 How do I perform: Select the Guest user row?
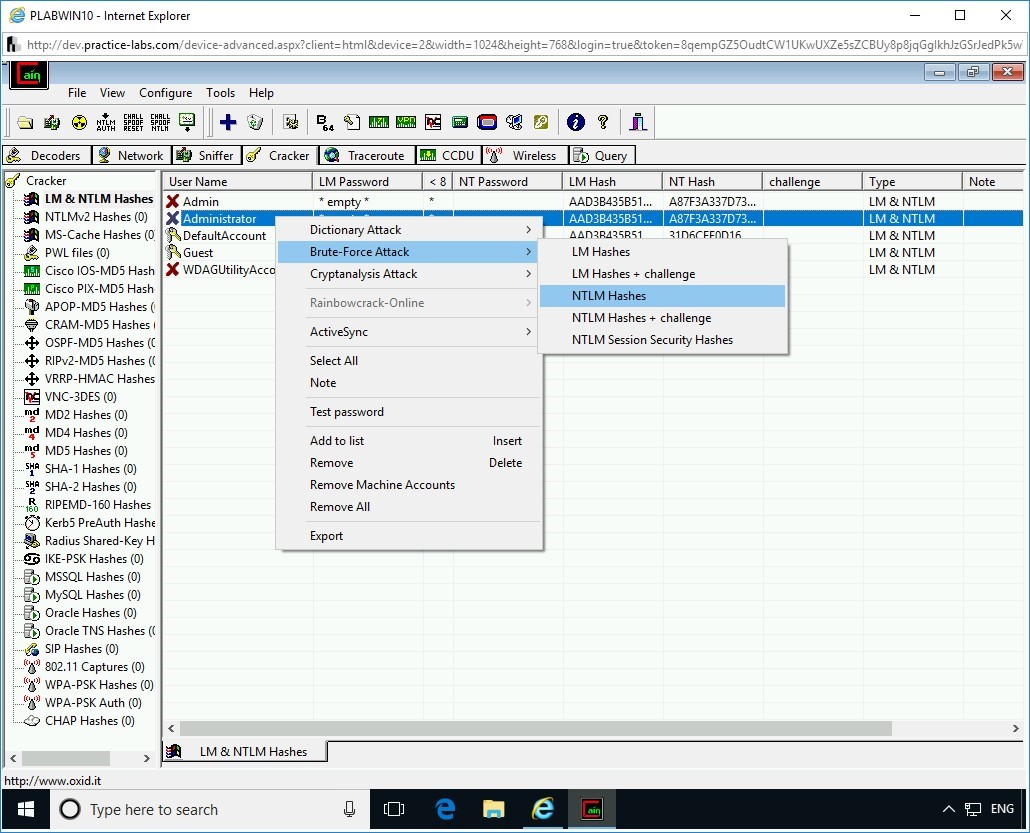[198, 253]
